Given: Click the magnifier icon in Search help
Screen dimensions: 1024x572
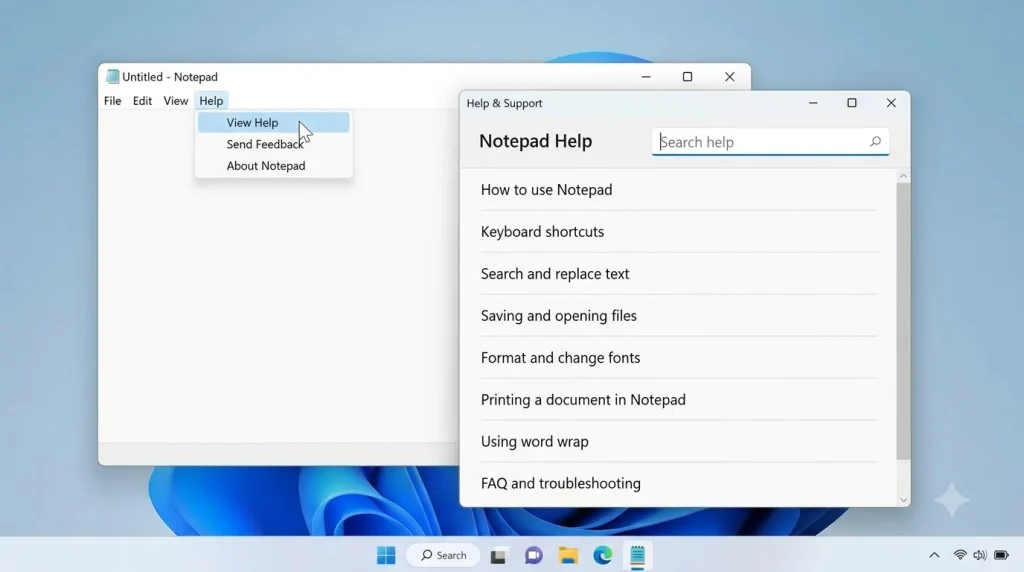Looking at the screenshot, I should pos(875,142).
